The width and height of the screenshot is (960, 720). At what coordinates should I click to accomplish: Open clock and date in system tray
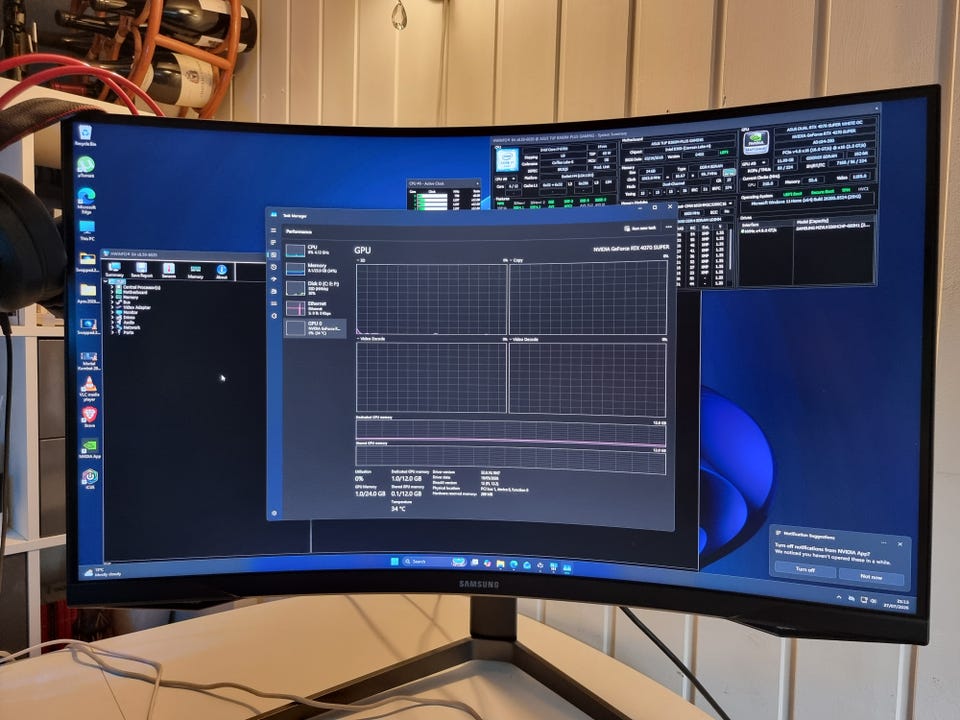(898, 604)
